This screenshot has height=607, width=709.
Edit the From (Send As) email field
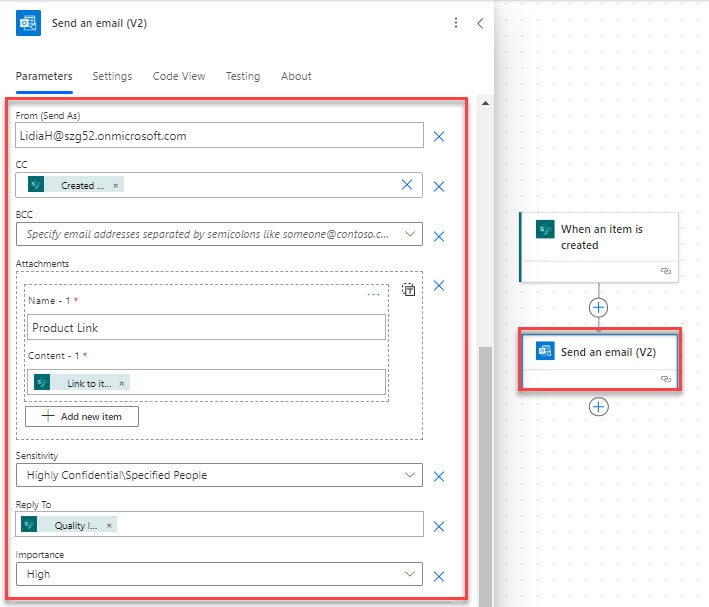[219, 135]
